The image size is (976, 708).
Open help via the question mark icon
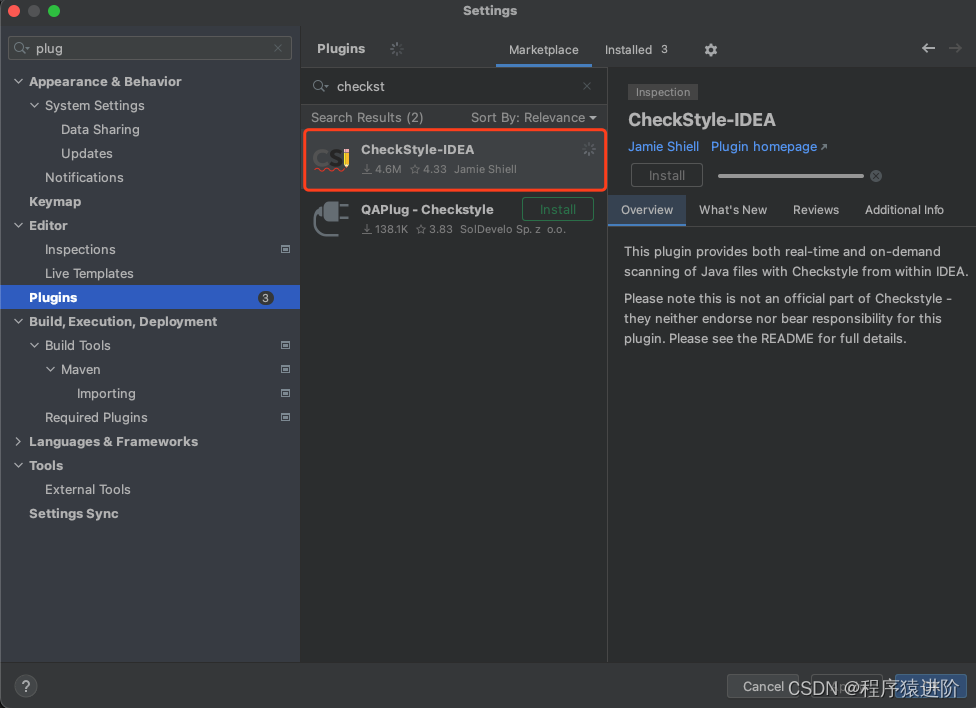[24, 686]
